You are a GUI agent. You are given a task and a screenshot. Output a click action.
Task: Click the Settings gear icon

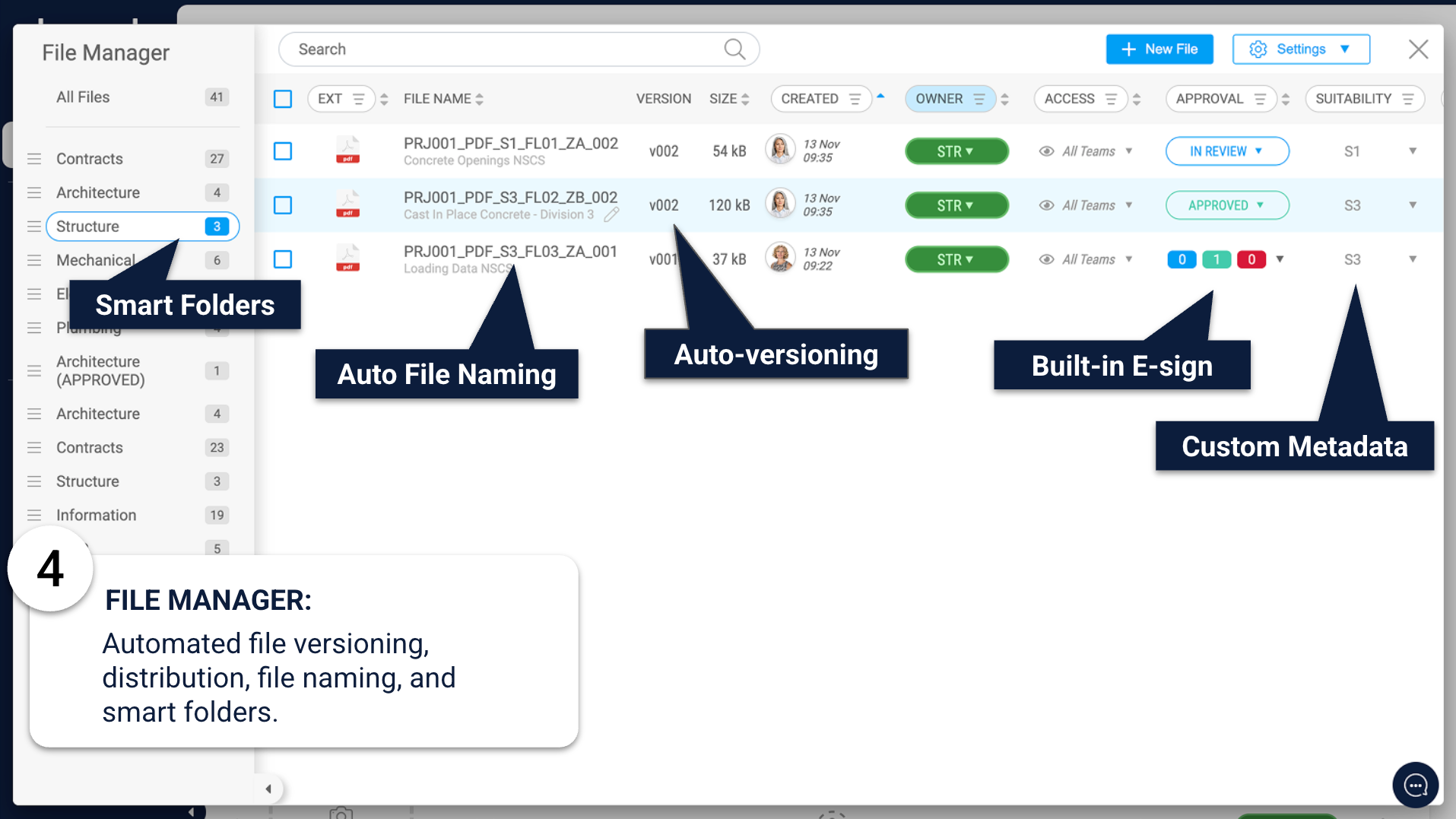(x=1258, y=49)
